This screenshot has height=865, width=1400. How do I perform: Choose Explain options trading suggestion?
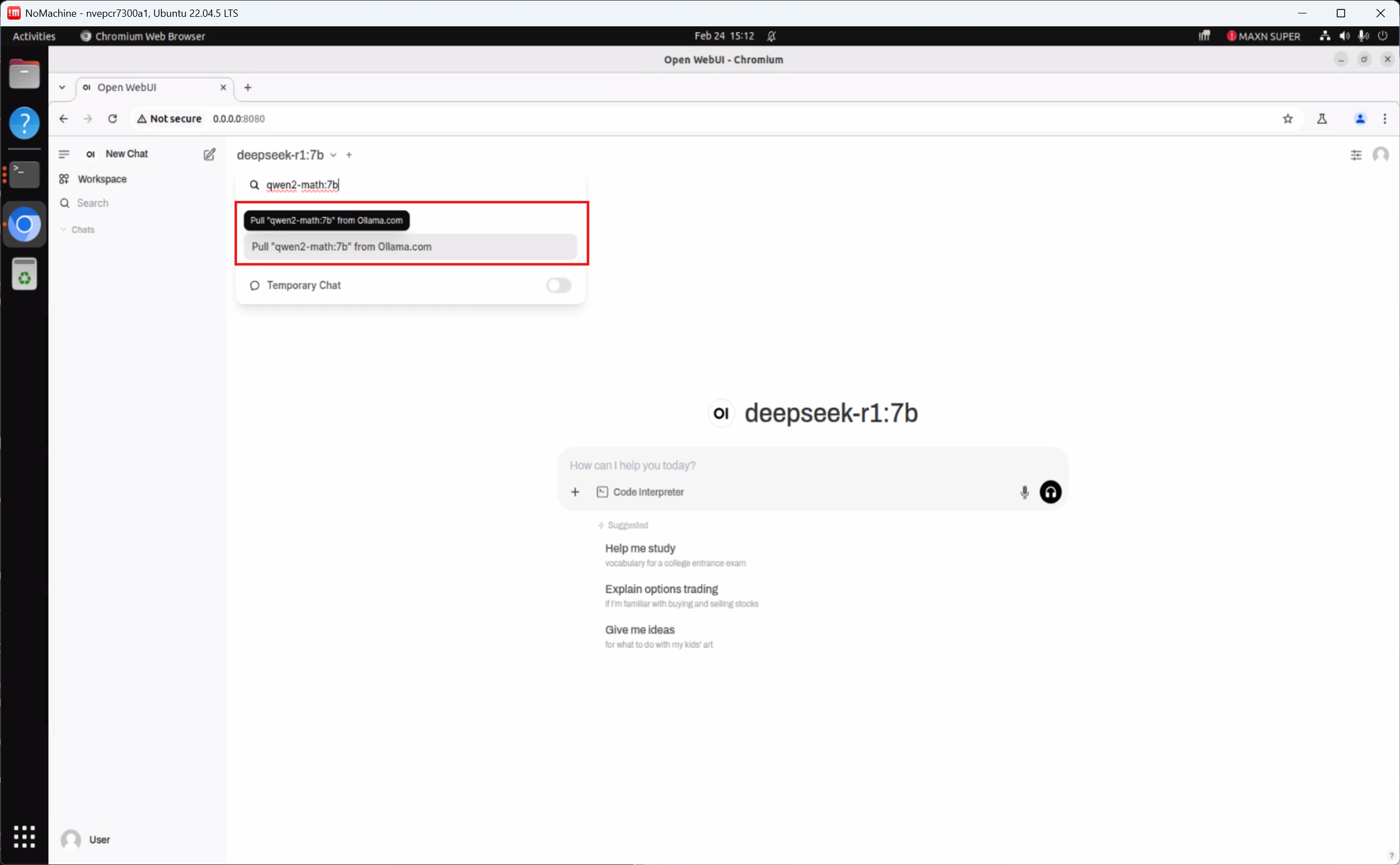(x=661, y=588)
